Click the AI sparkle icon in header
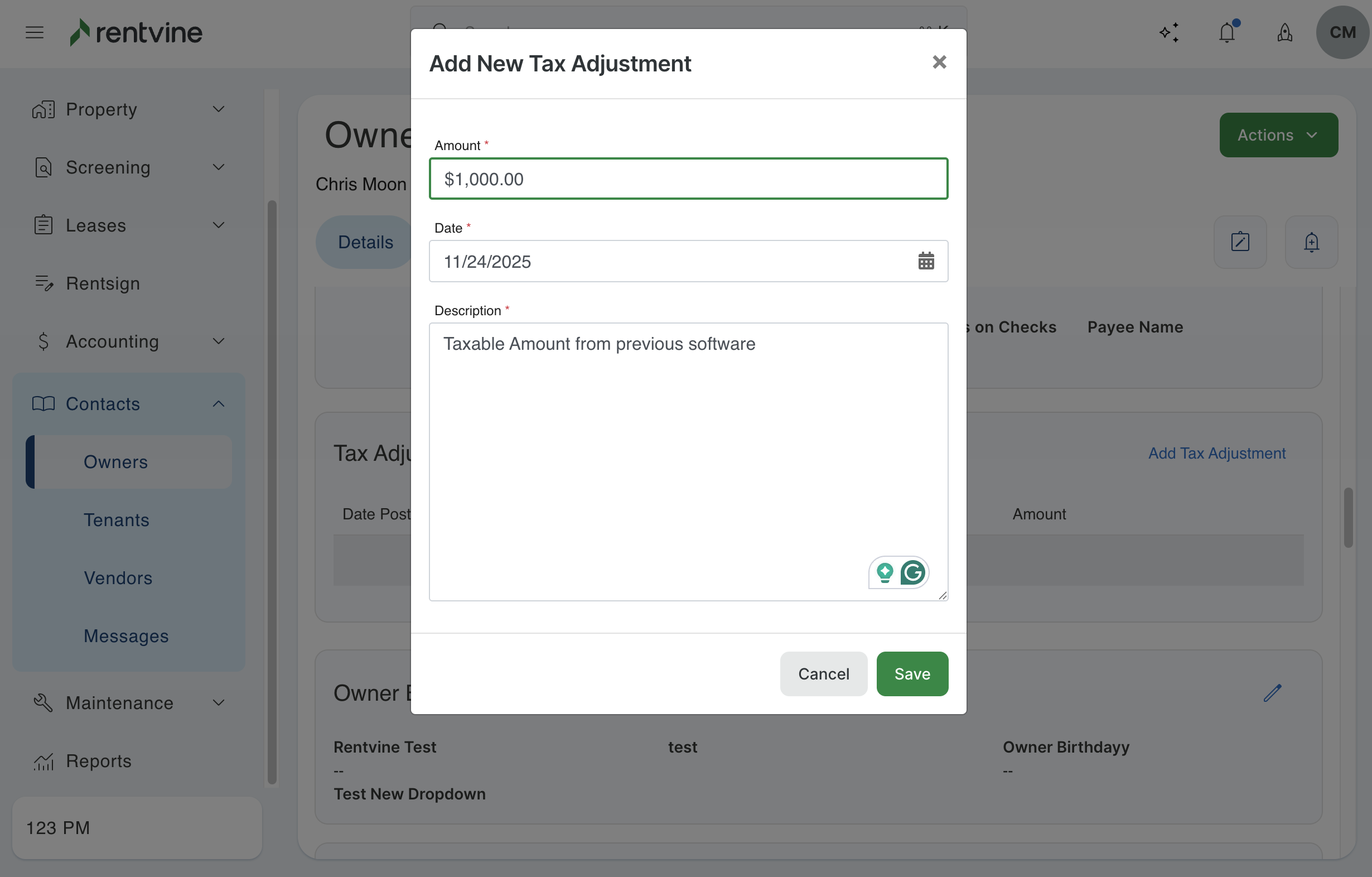The image size is (1372, 877). 1168,32
